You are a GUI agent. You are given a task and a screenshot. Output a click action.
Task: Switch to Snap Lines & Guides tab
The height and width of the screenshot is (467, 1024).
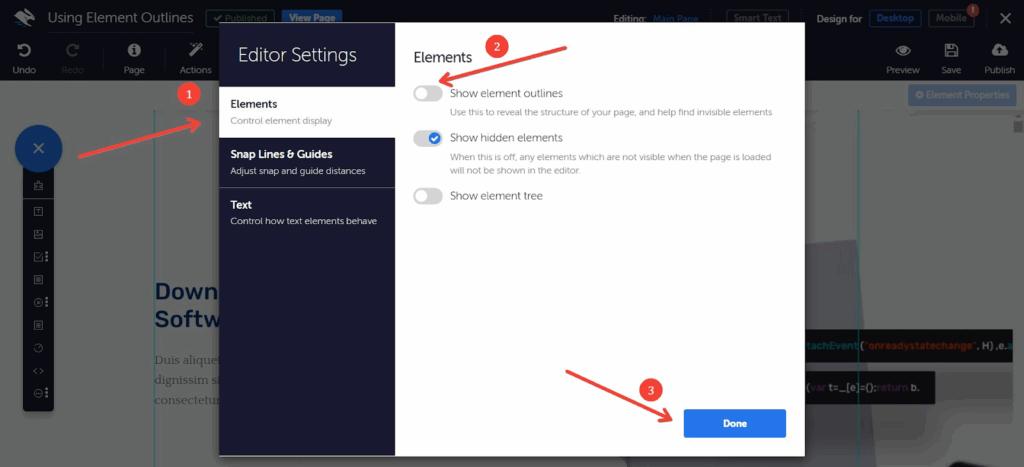coord(307,162)
